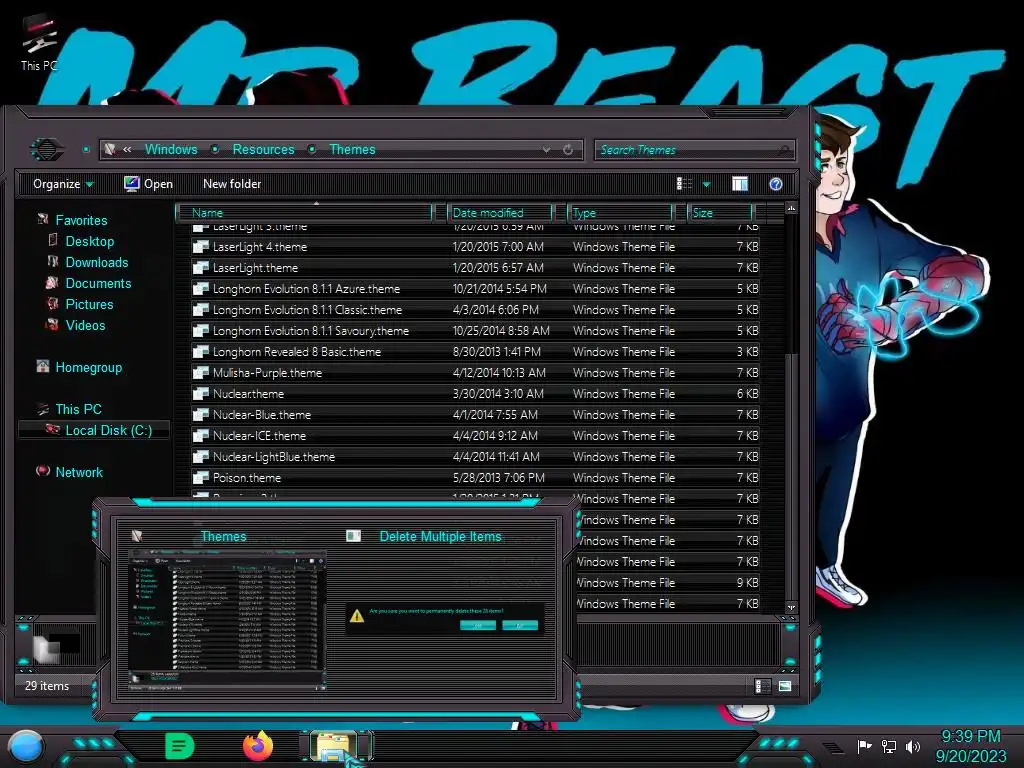Viewport: 1024px width, 768px height.
Task: Refresh the Themes folder view
Action: point(568,150)
